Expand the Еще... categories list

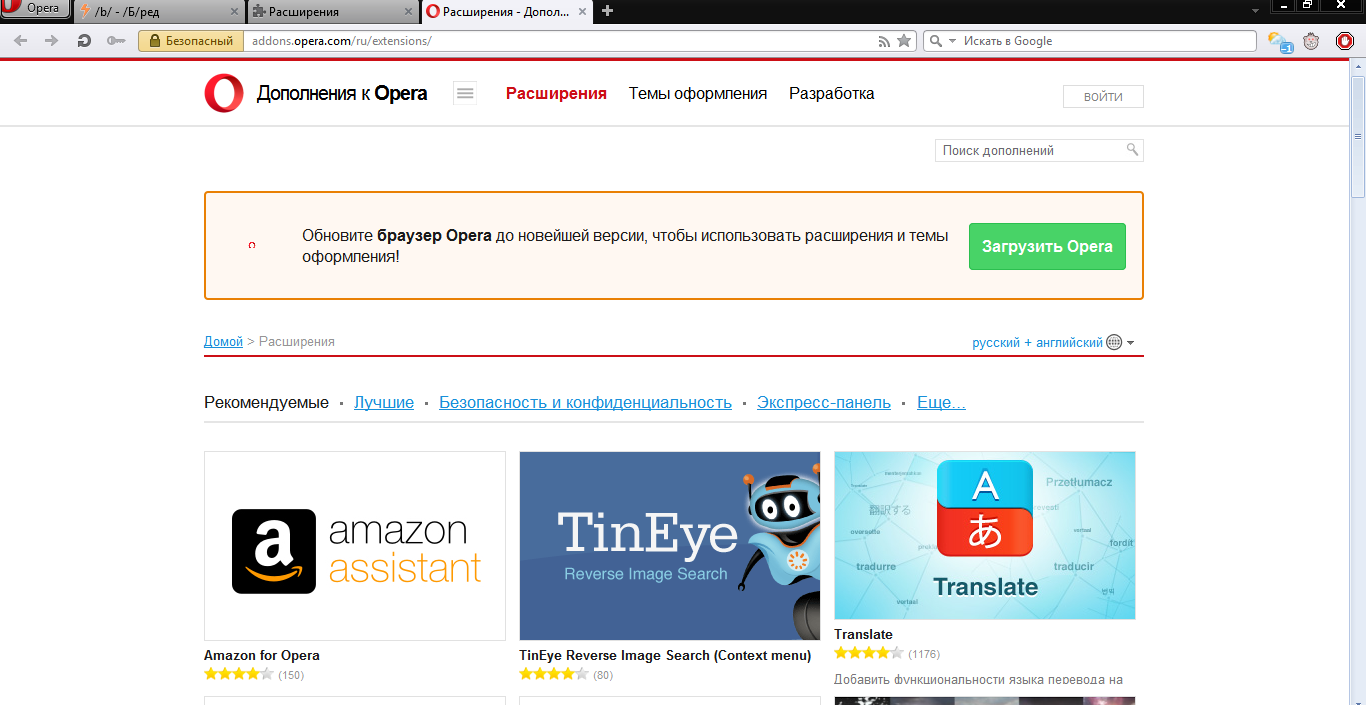pos(941,402)
